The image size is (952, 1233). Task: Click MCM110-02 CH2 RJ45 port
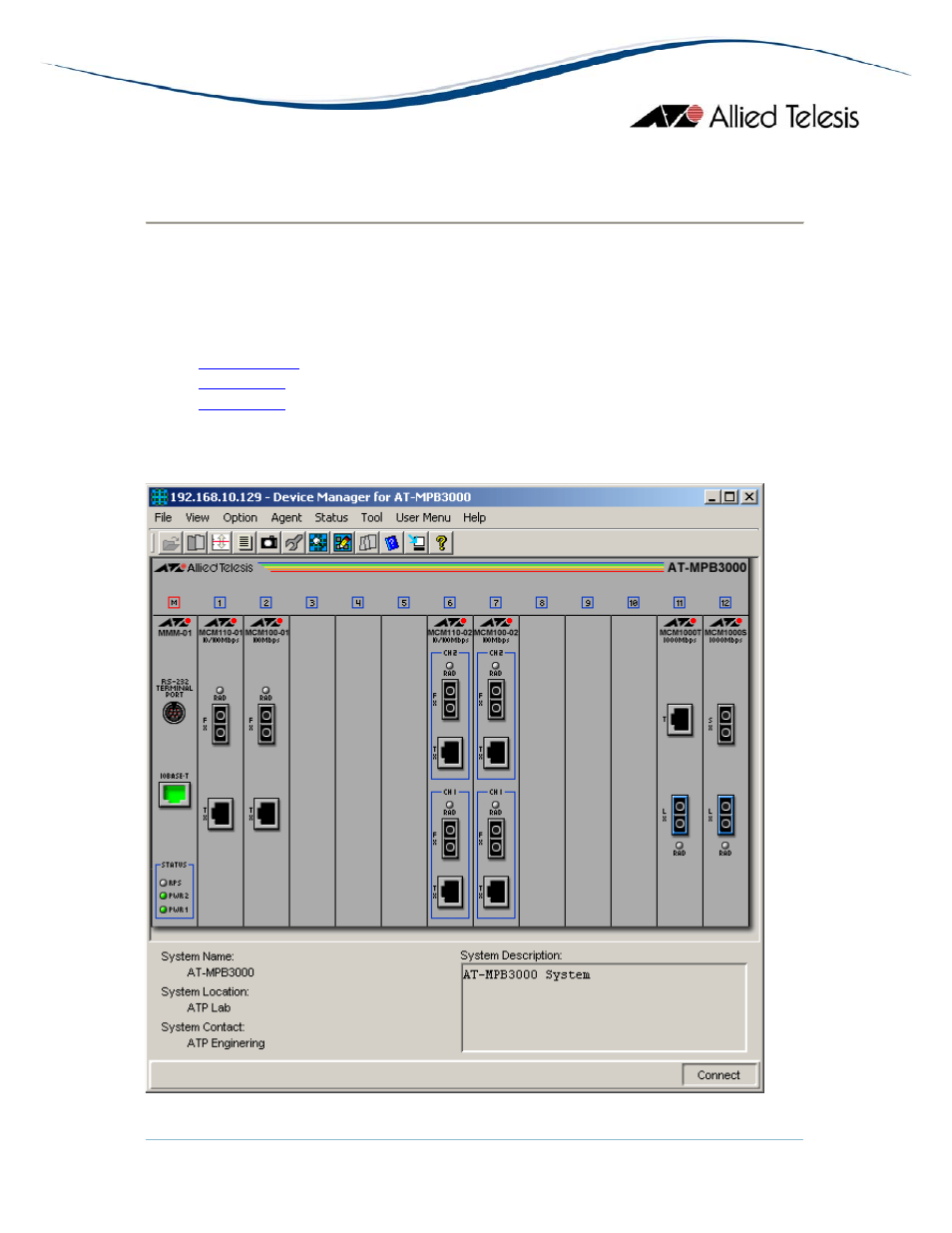click(x=450, y=752)
